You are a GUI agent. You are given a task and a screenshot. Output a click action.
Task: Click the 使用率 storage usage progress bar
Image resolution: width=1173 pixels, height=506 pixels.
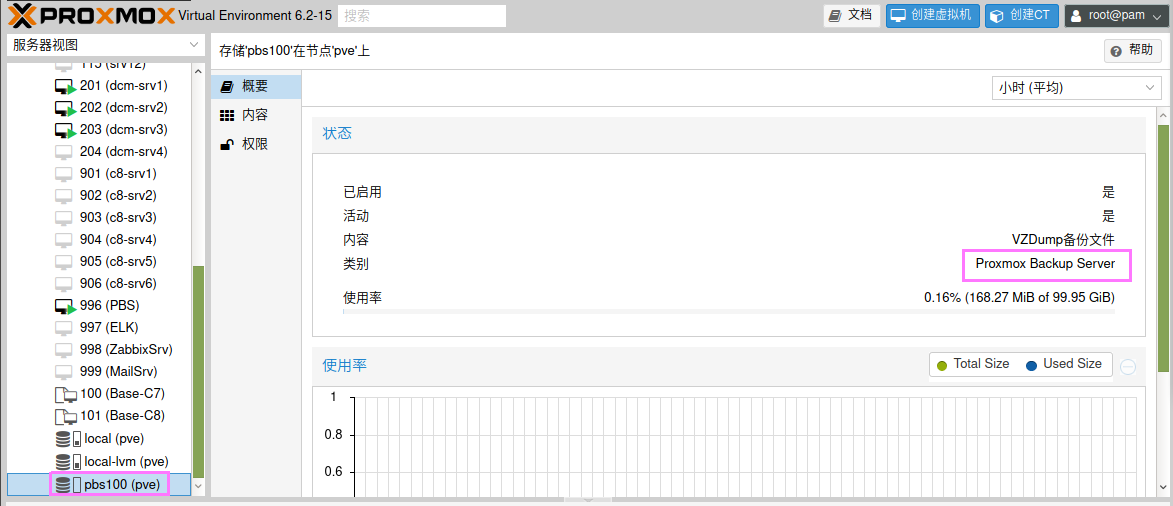[x=729, y=311]
